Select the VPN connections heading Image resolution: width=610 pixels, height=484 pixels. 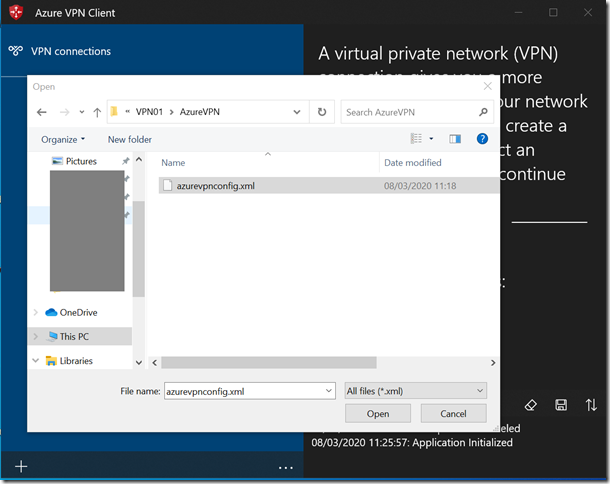pos(71,51)
